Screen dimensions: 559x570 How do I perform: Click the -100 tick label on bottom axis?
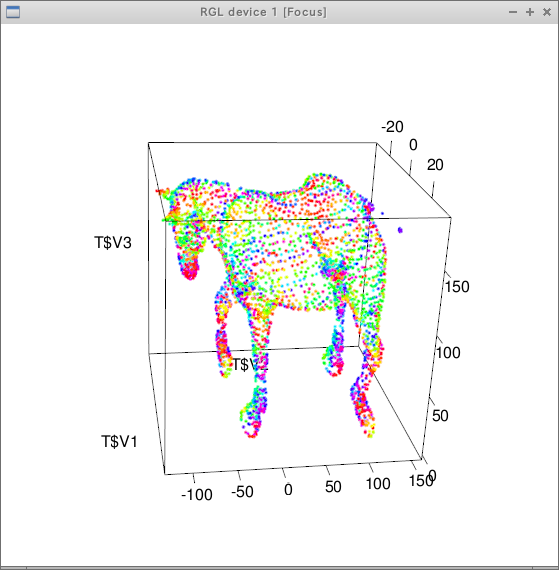(197, 495)
